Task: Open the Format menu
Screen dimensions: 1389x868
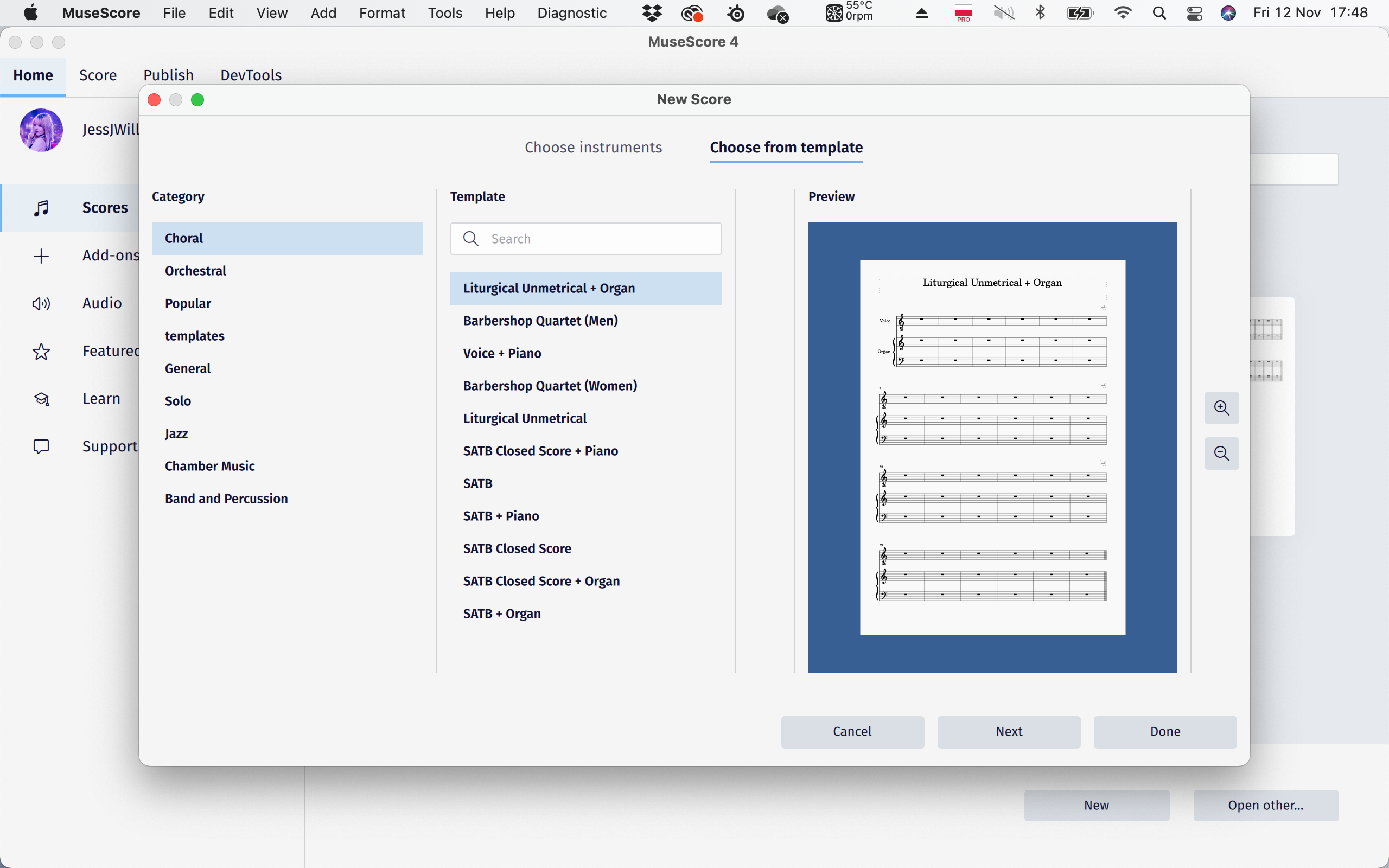Action: tap(381, 12)
